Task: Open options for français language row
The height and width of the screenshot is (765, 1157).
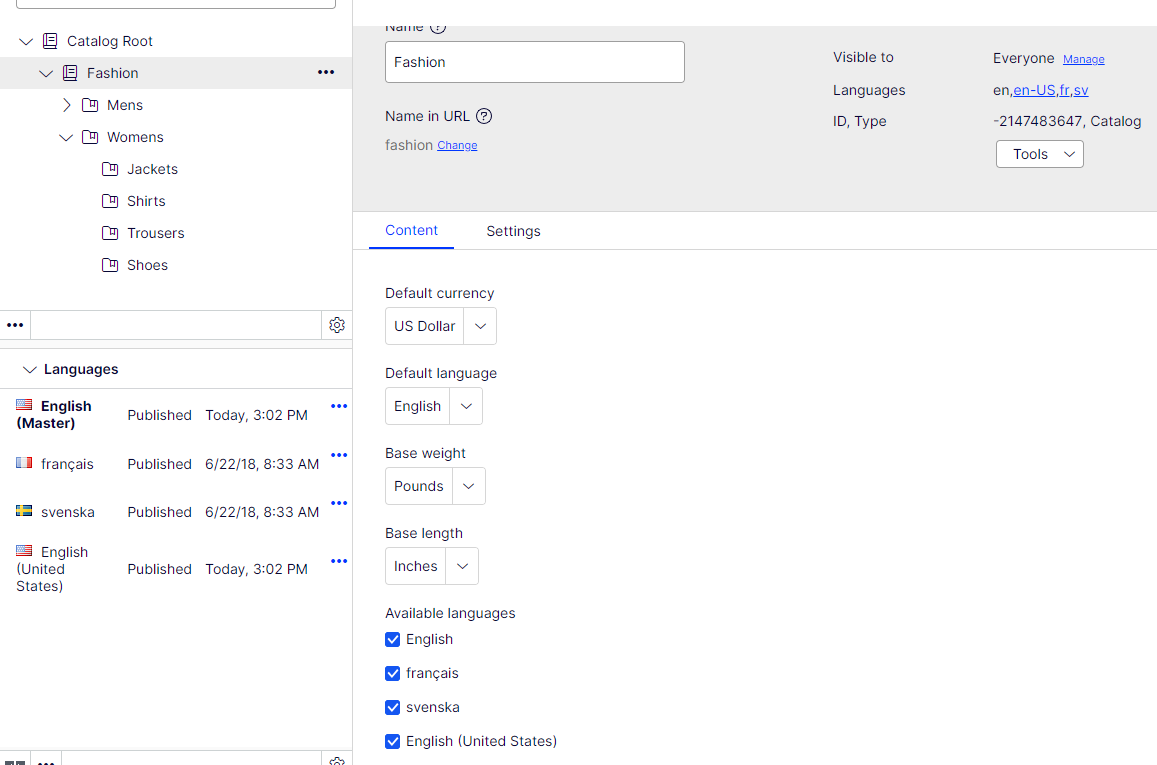Action: (x=339, y=455)
